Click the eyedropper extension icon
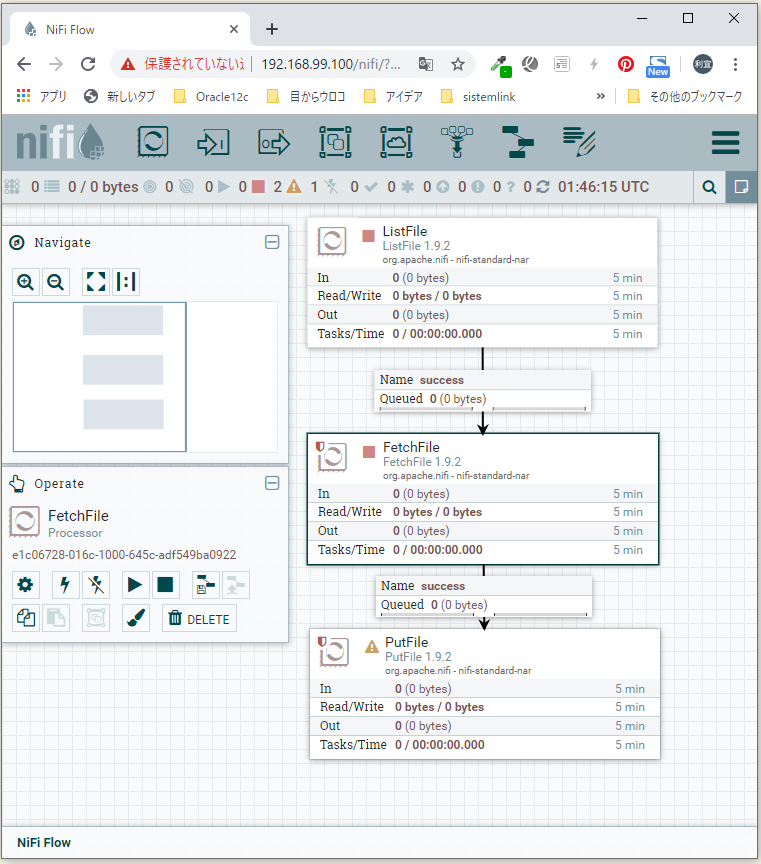The height and width of the screenshot is (864, 761). click(500, 66)
